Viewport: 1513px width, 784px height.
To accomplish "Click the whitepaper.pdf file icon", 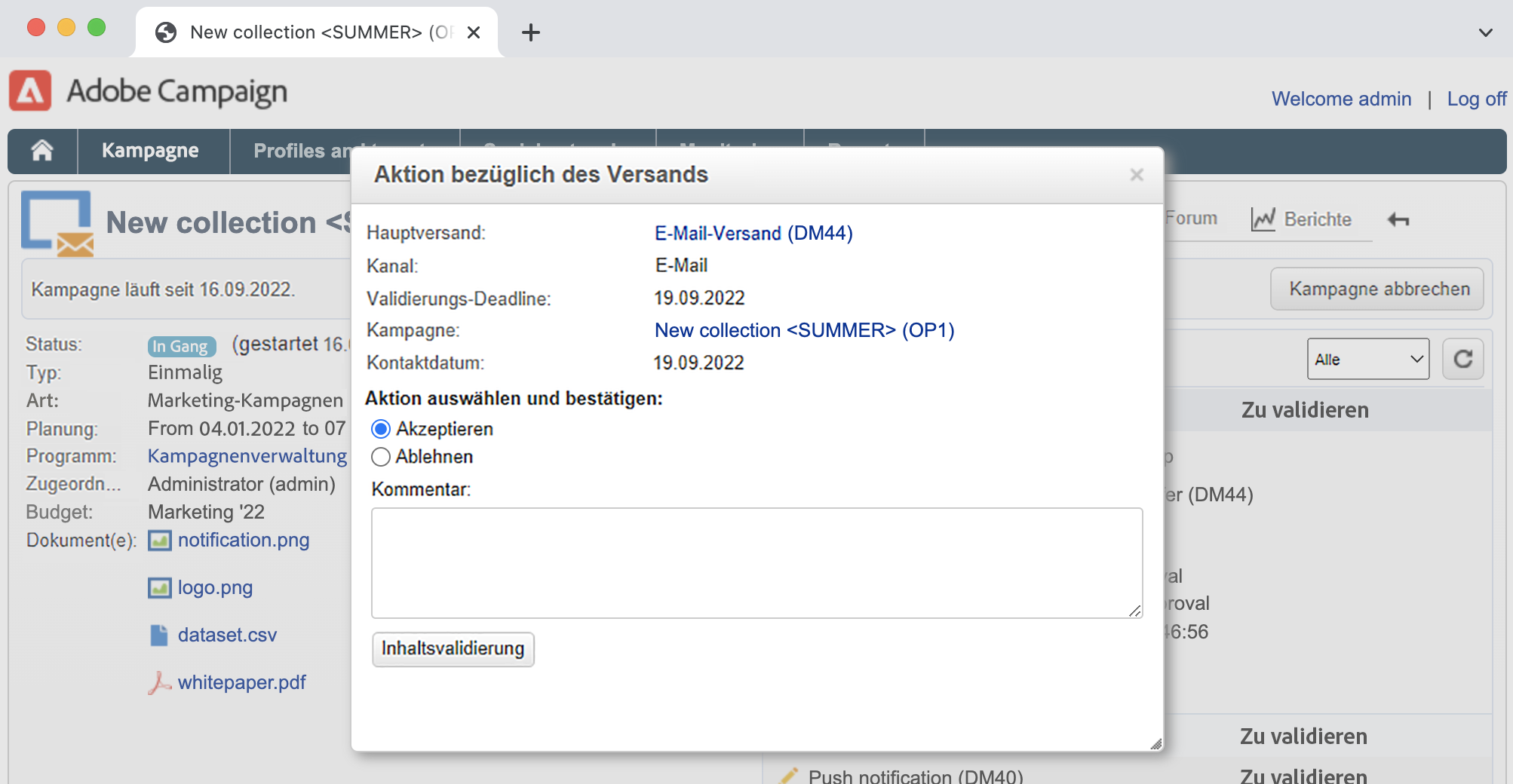I will click(x=159, y=683).
